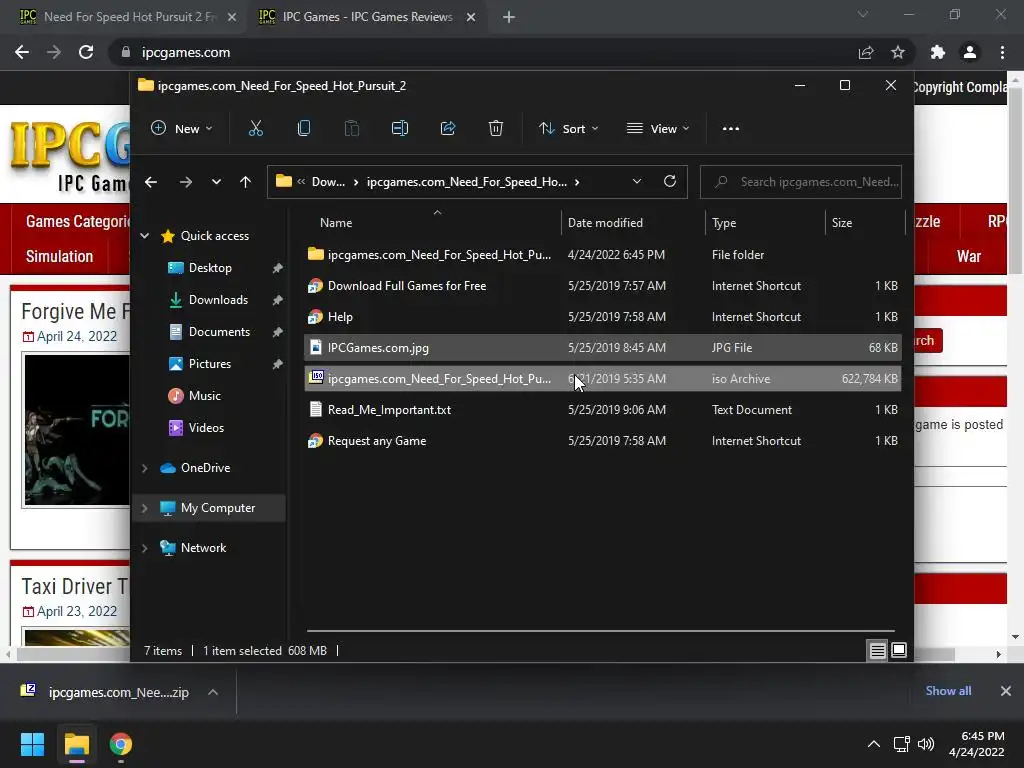Open Windows Start button
The width and height of the screenshot is (1024, 768).
point(32,744)
